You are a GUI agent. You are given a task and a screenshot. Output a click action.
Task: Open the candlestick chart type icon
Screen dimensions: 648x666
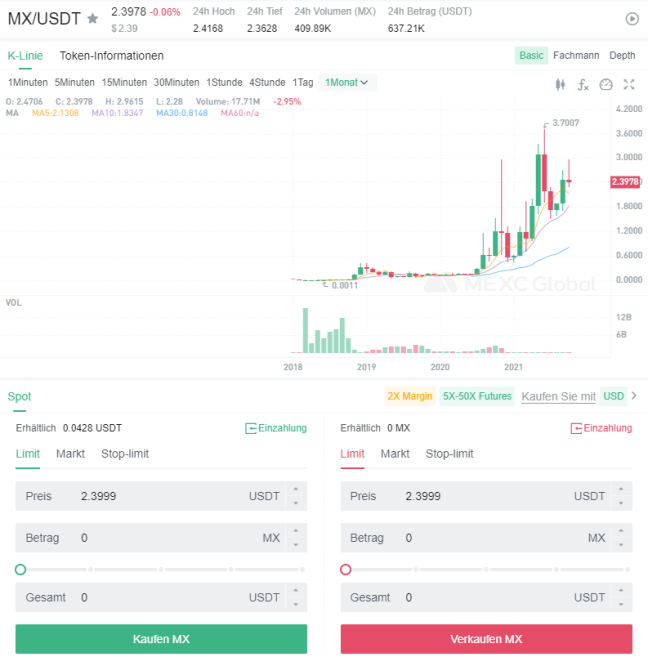(x=560, y=85)
